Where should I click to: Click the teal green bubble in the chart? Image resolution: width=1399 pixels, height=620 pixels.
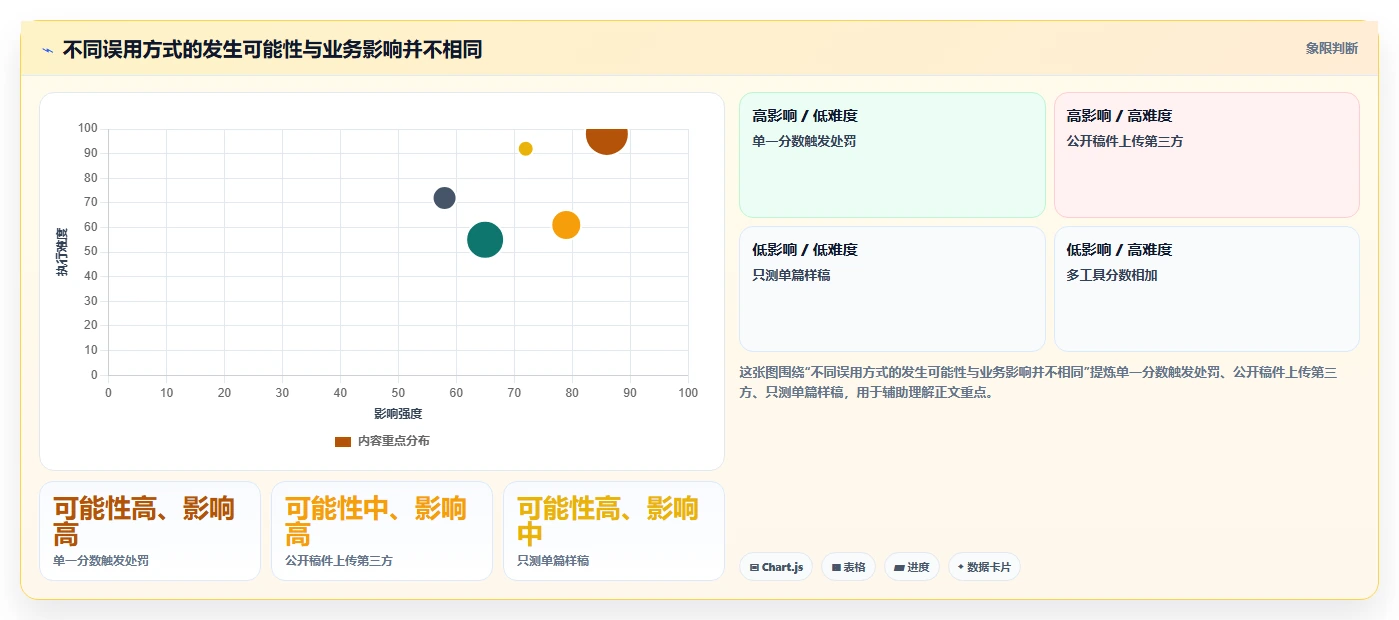[485, 240]
